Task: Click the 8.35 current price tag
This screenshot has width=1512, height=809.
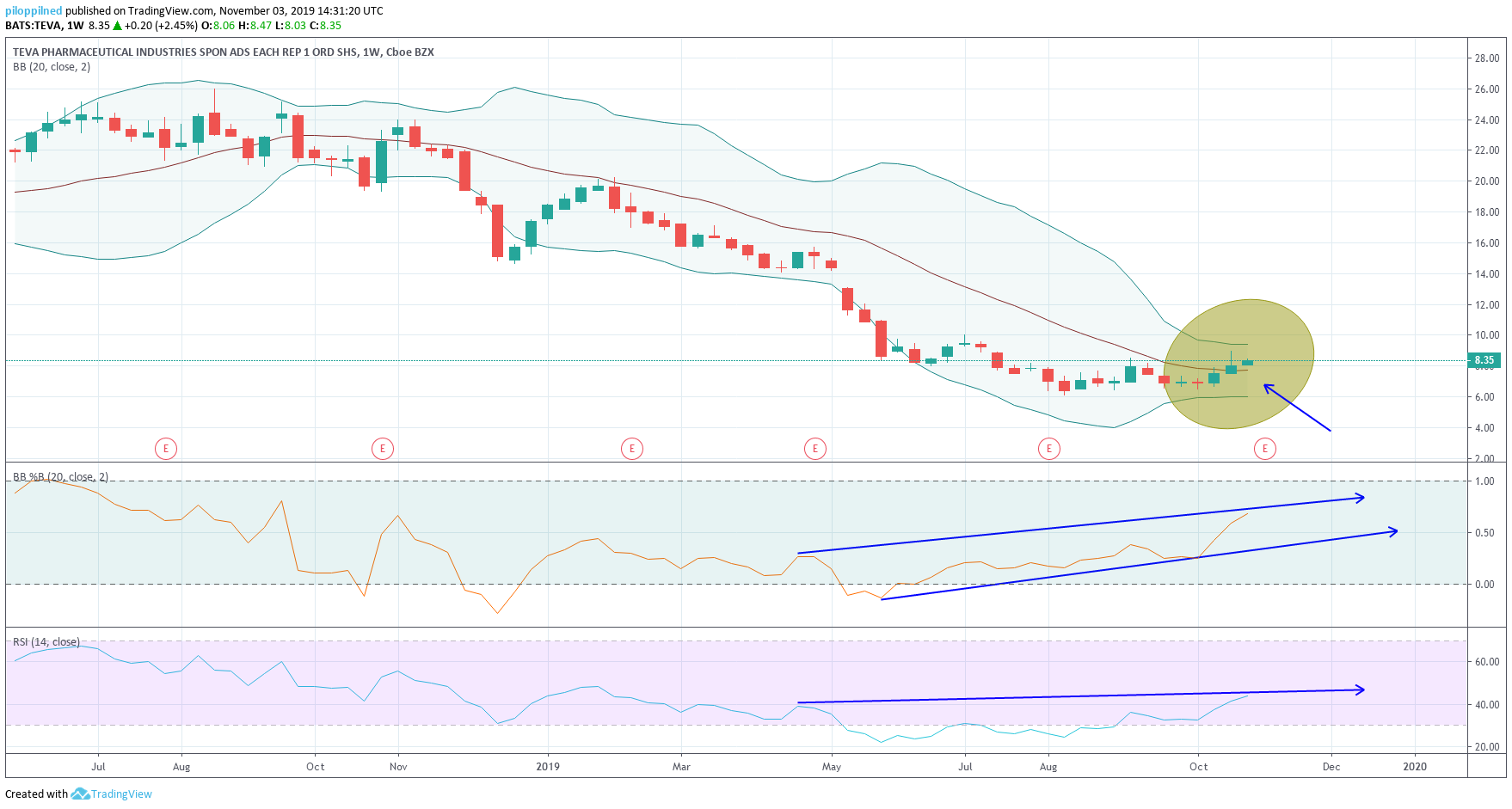Action: pyautogui.click(x=1484, y=360)
